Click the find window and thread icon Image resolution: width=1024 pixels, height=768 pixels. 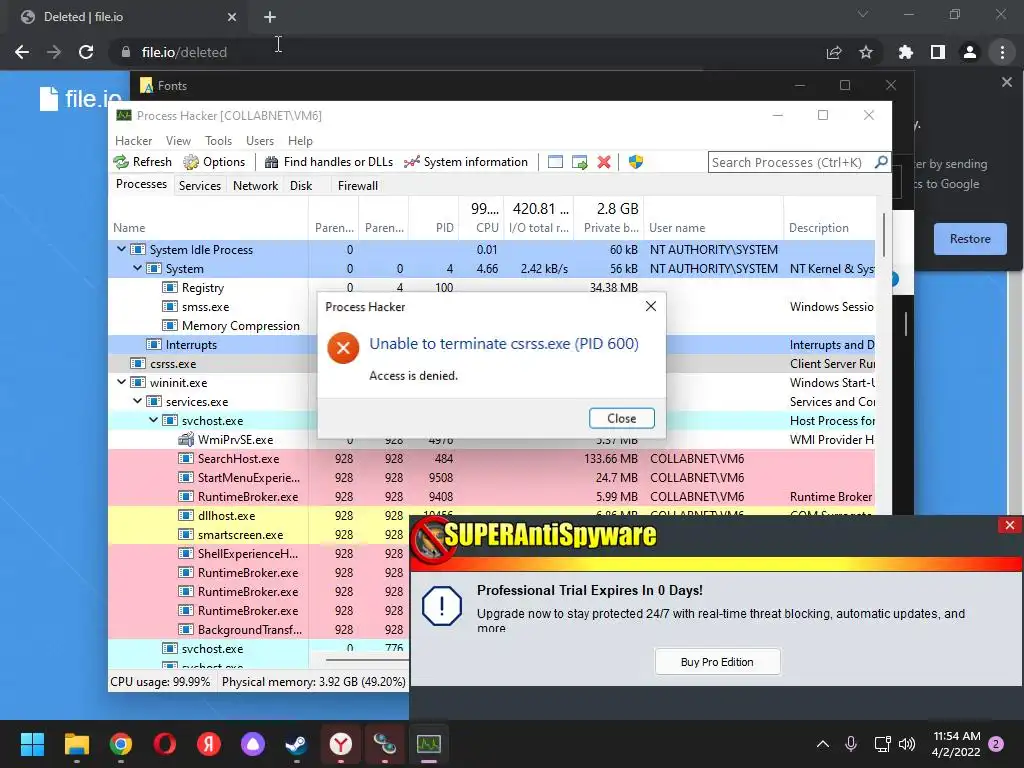[x=579, y=162]
